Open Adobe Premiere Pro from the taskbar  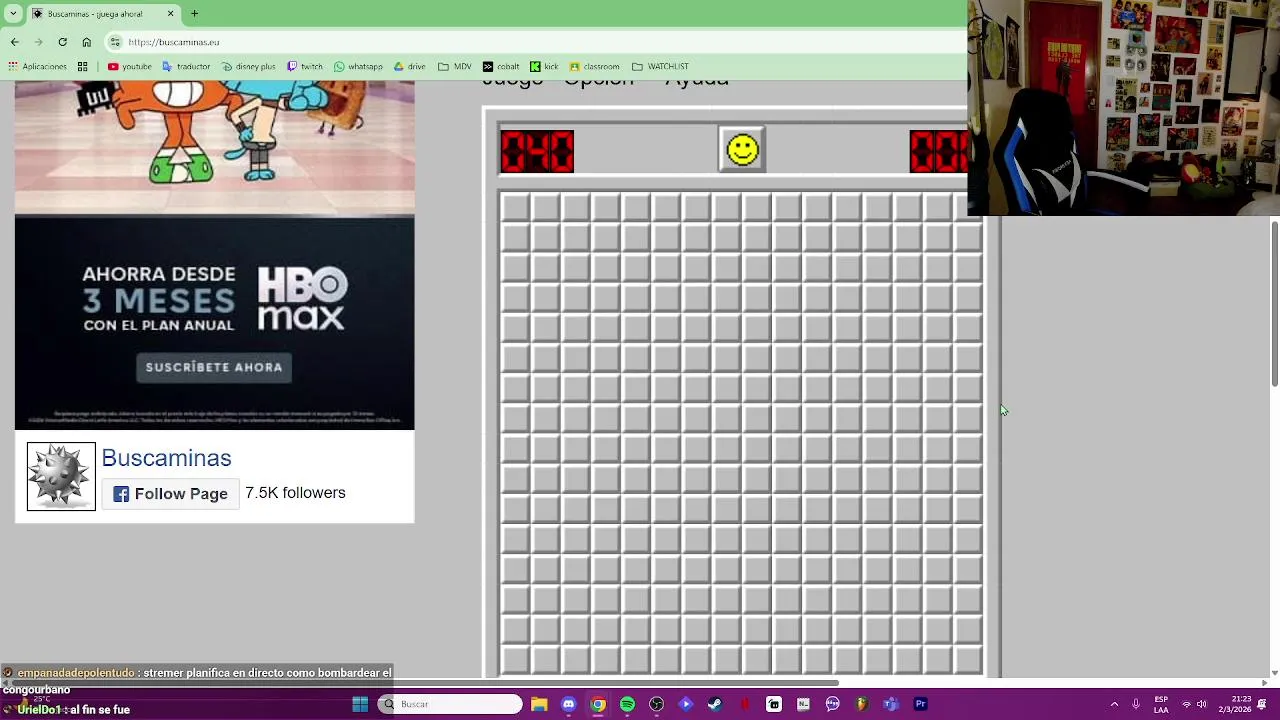[920, 704]
